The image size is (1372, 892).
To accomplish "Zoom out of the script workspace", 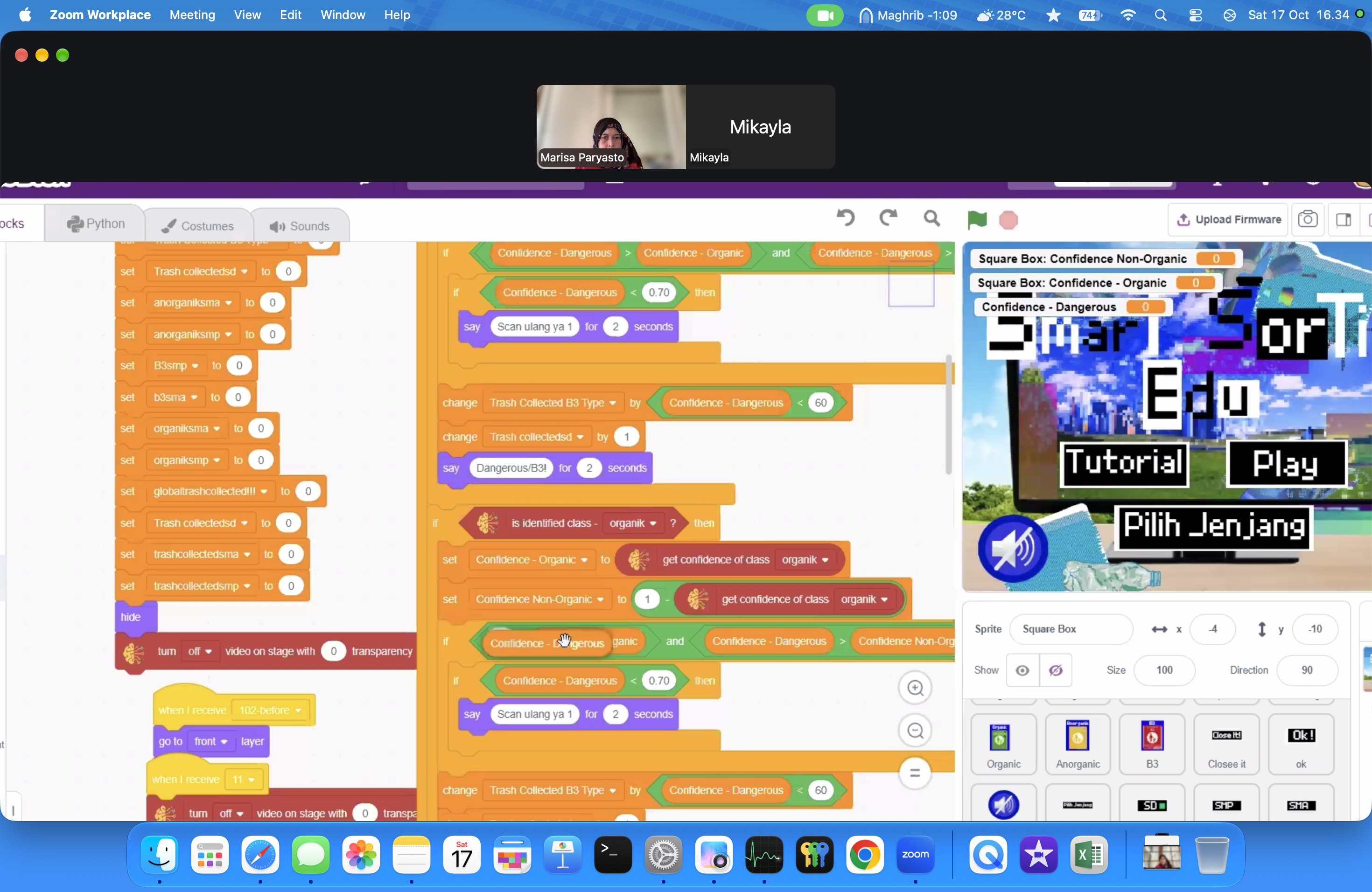I will (915, 731).
